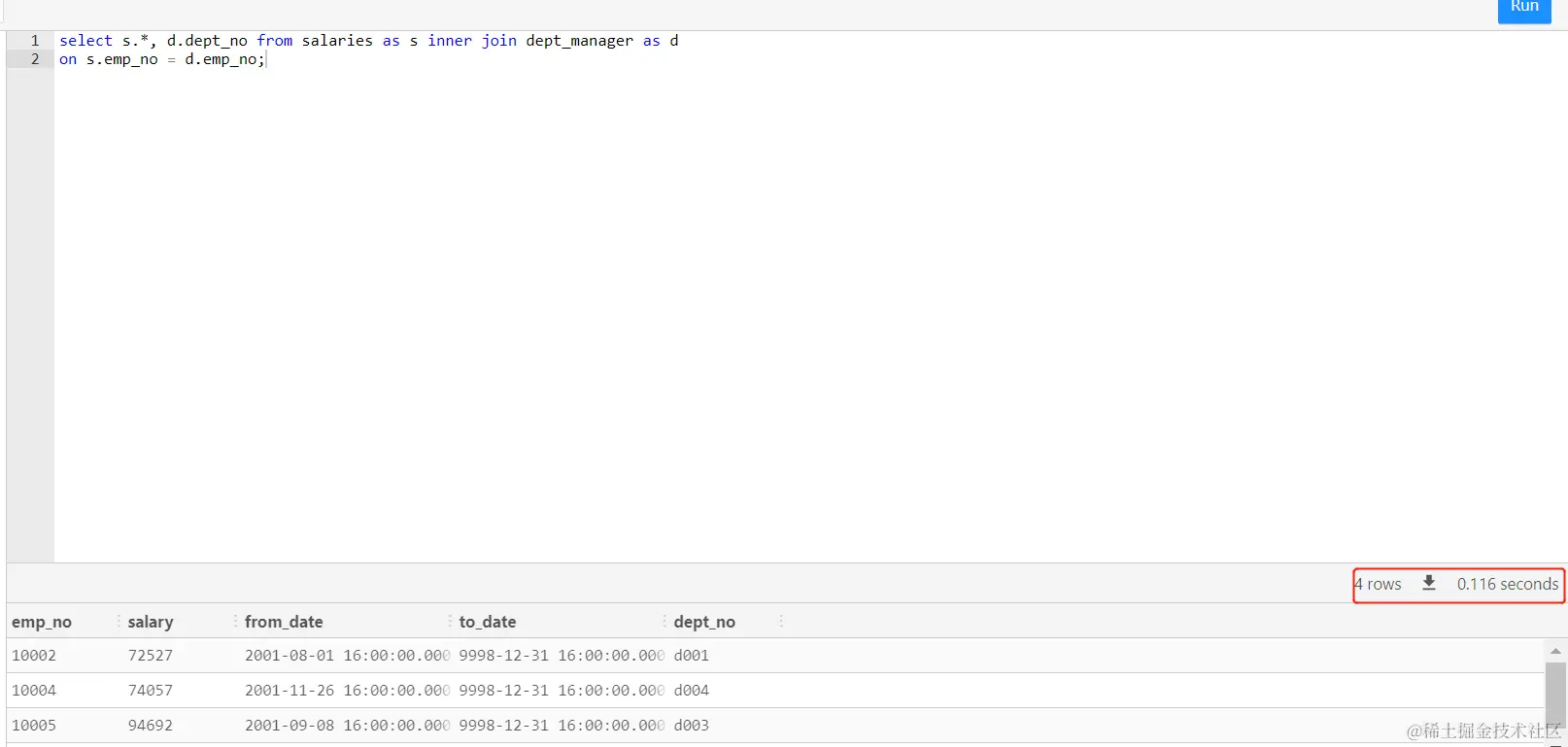
Task: Select dept_no cell d003
Action: [692, 726]
